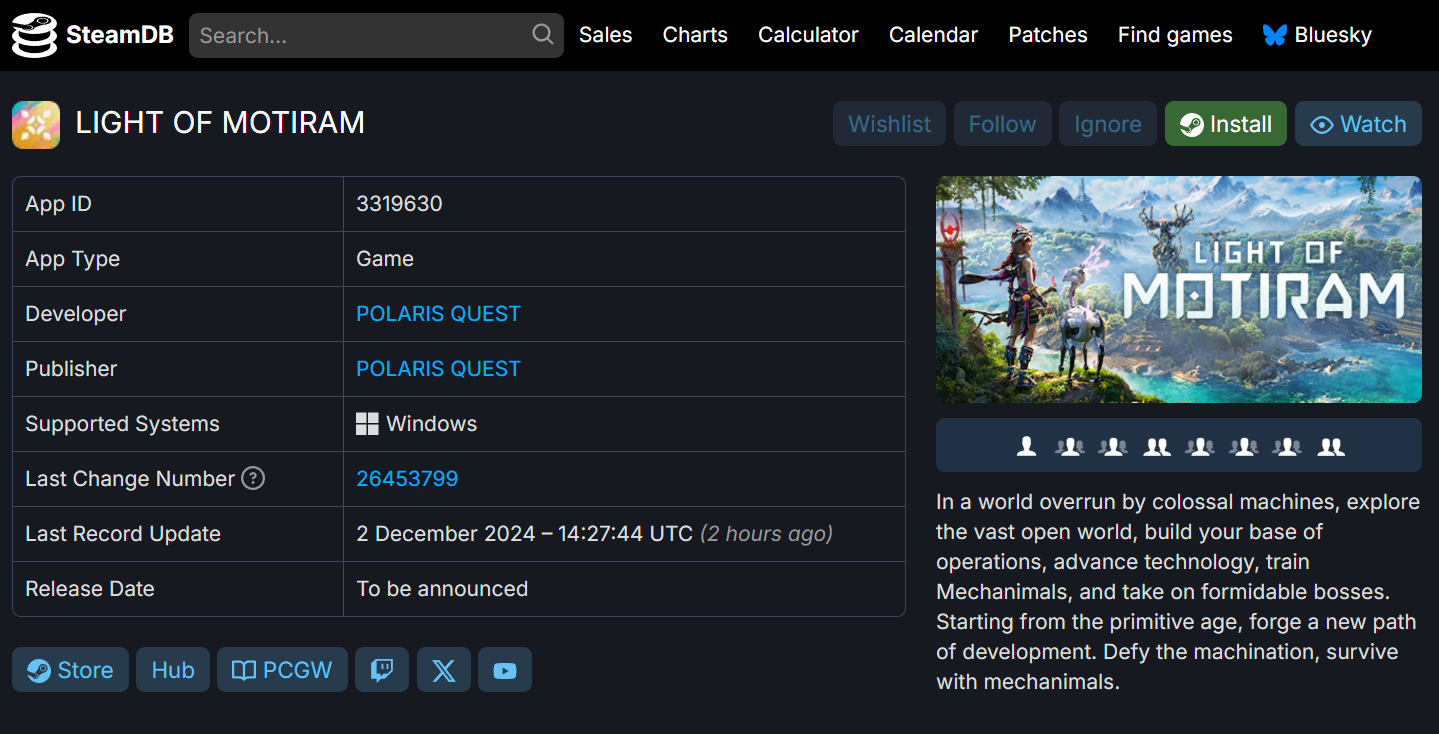The height and width of the screenshot is (734, 1439).
Task: Click the Ignore button
Action: [1108, 124]
